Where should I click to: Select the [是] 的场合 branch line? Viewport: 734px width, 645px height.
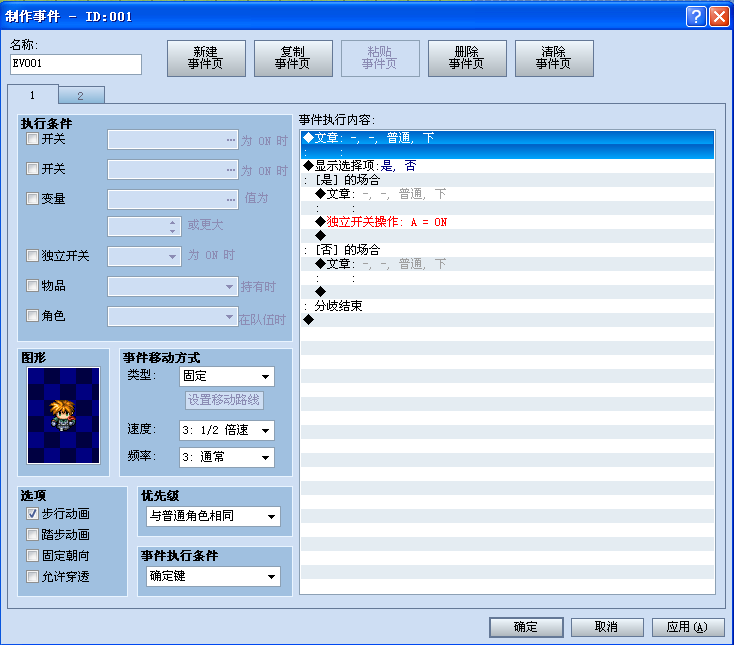507,180
